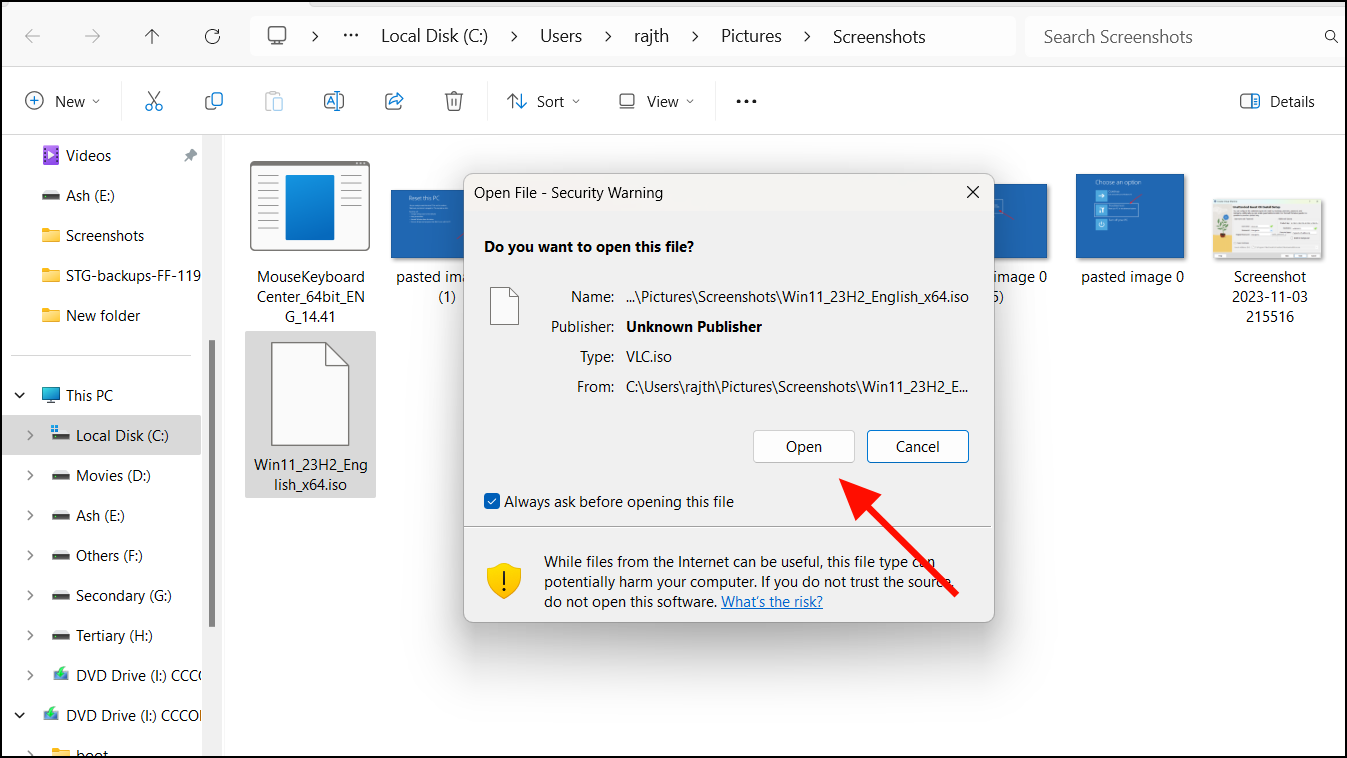Open the See more three-dots menu
Image resolution: width=1347 pixels, height=758 pixels.
[x=746, y=101]
